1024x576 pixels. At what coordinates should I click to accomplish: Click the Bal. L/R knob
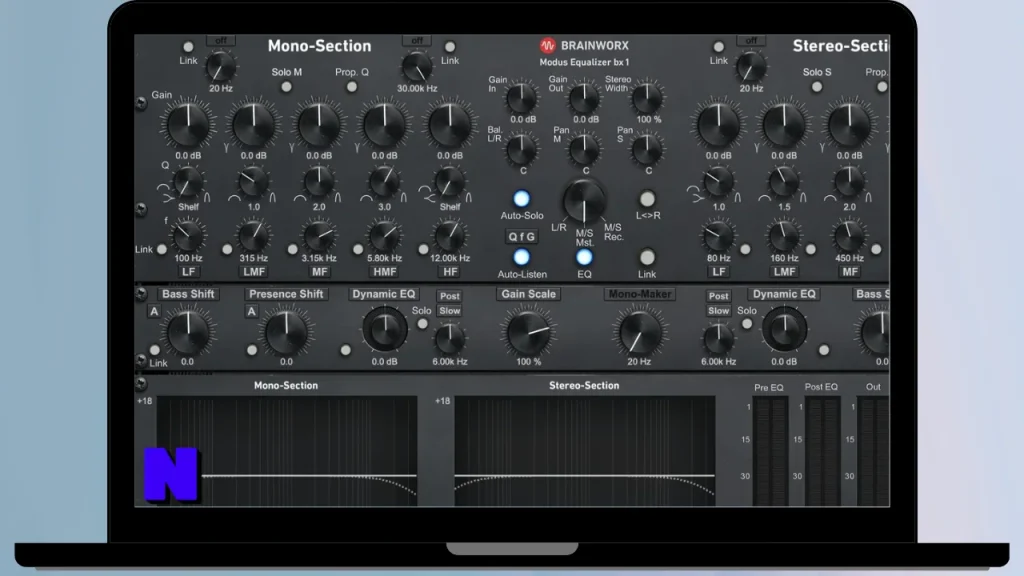[522, 149]
